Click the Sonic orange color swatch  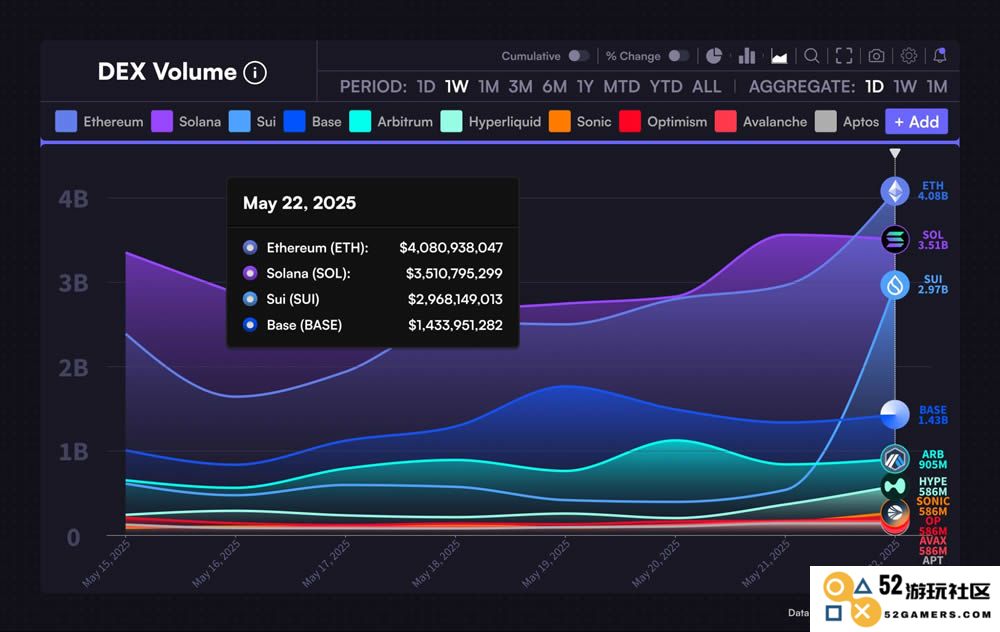coord(559,122)
